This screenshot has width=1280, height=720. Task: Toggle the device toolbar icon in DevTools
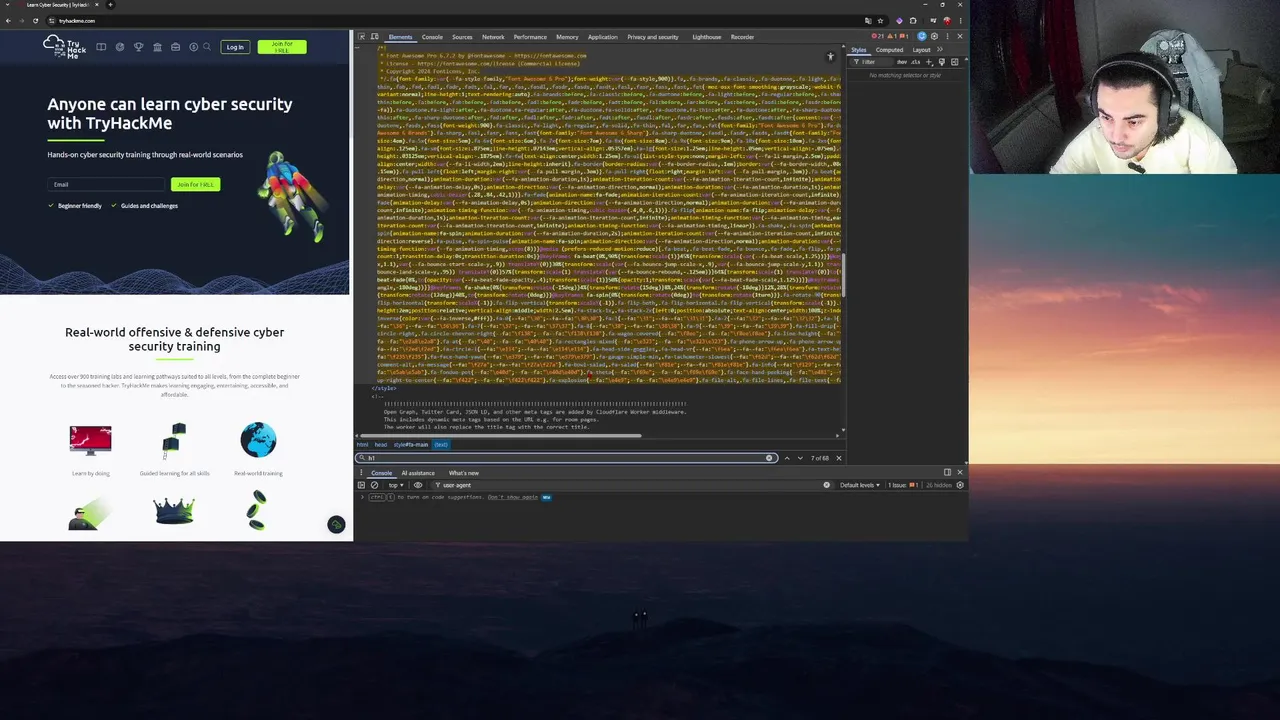[374, 37]
